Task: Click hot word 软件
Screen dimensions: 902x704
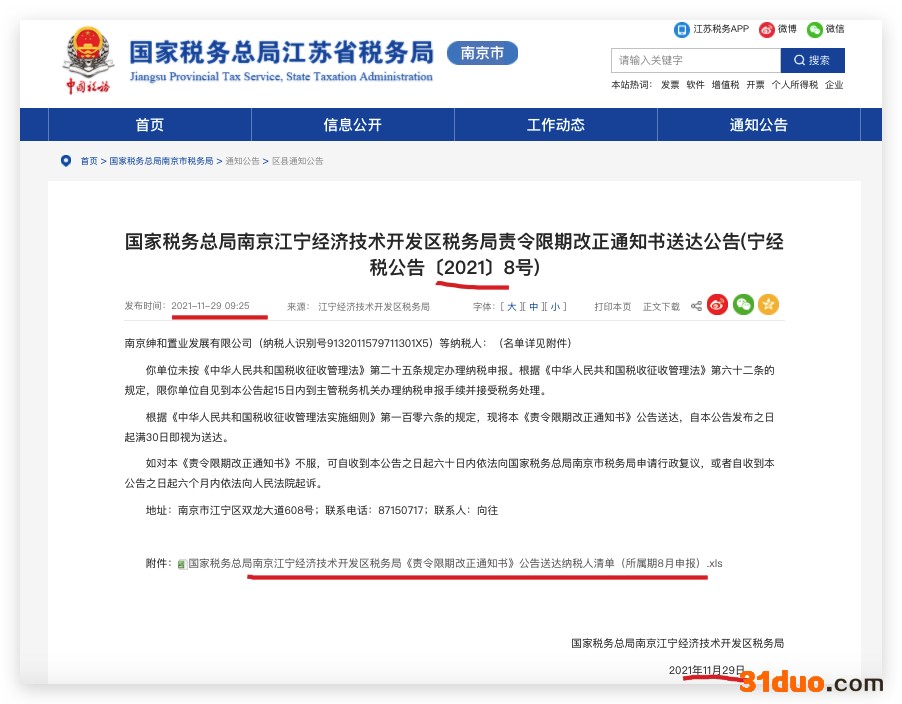Action: tap(695, 85)
